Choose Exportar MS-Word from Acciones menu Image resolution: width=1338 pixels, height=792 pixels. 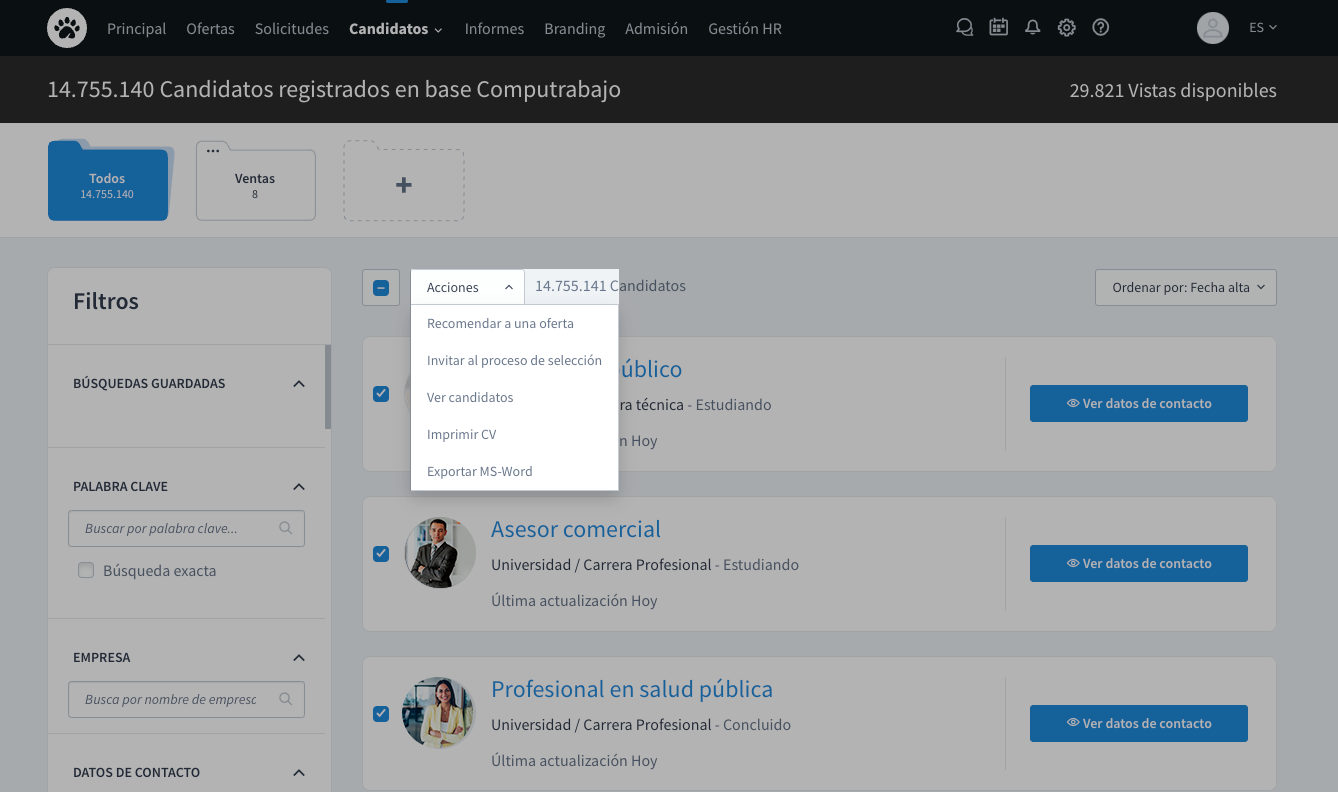click(480, 471)
